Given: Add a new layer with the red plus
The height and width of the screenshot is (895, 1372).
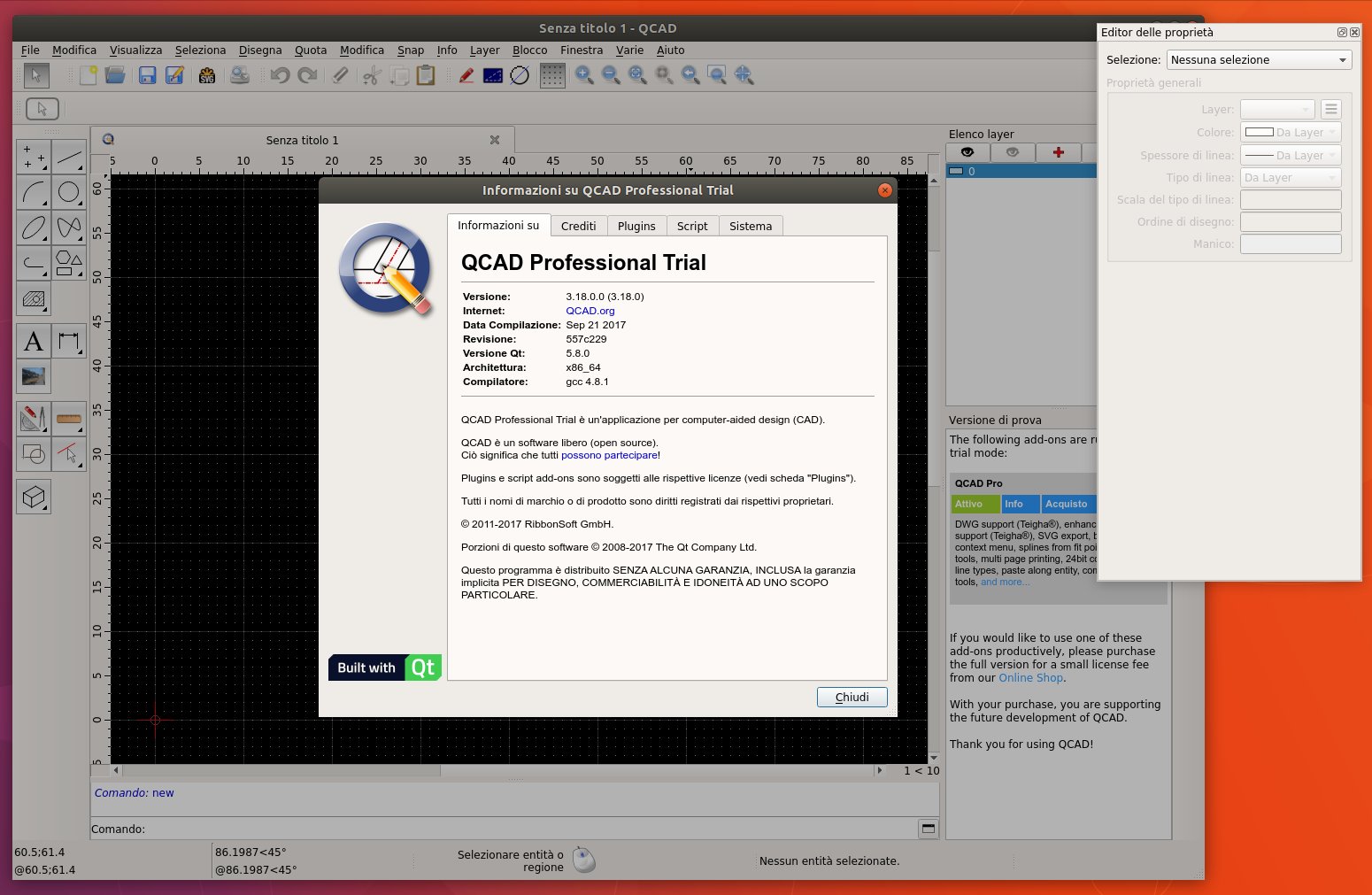Looking at the screenshot, I should tap(1058, 152).
